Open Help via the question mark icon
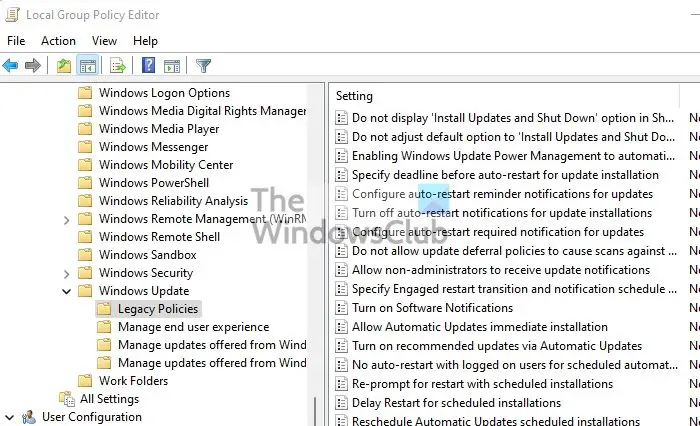 click(x=148, y=66)
